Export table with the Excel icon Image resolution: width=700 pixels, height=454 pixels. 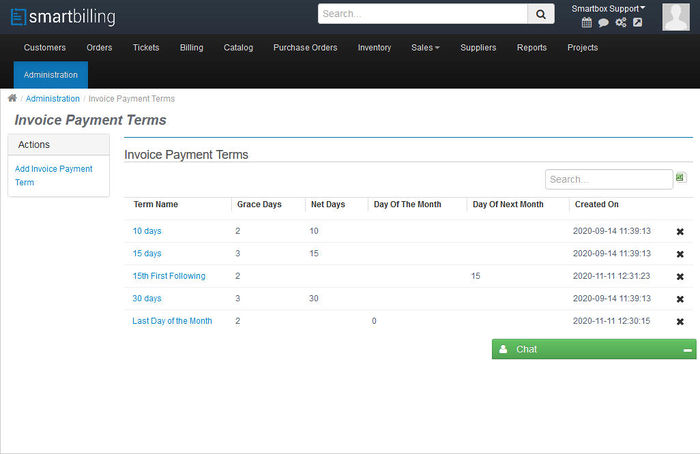click(x=680, y=178)
